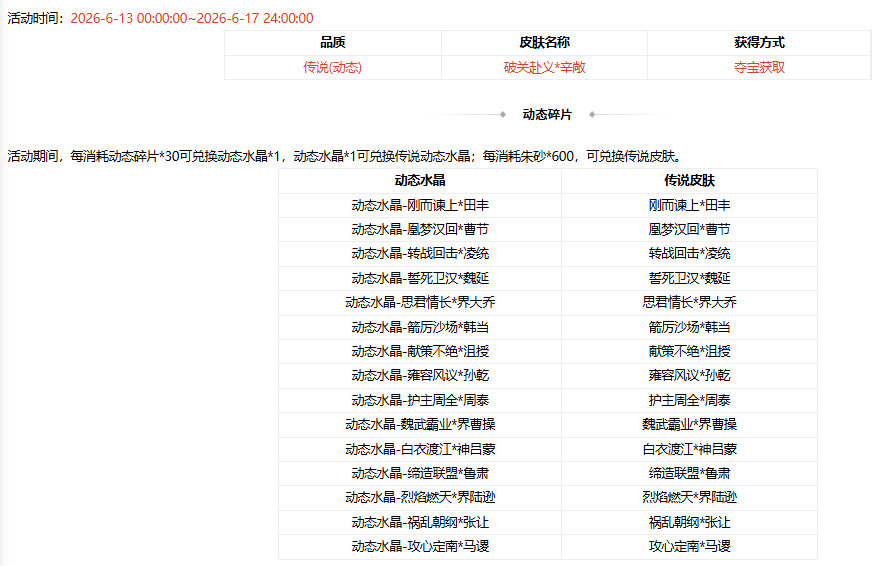Click 动态水晶-箭厉沙场*韩当 cell
This screenshot has height=566, width=877.
pos(420,327)
